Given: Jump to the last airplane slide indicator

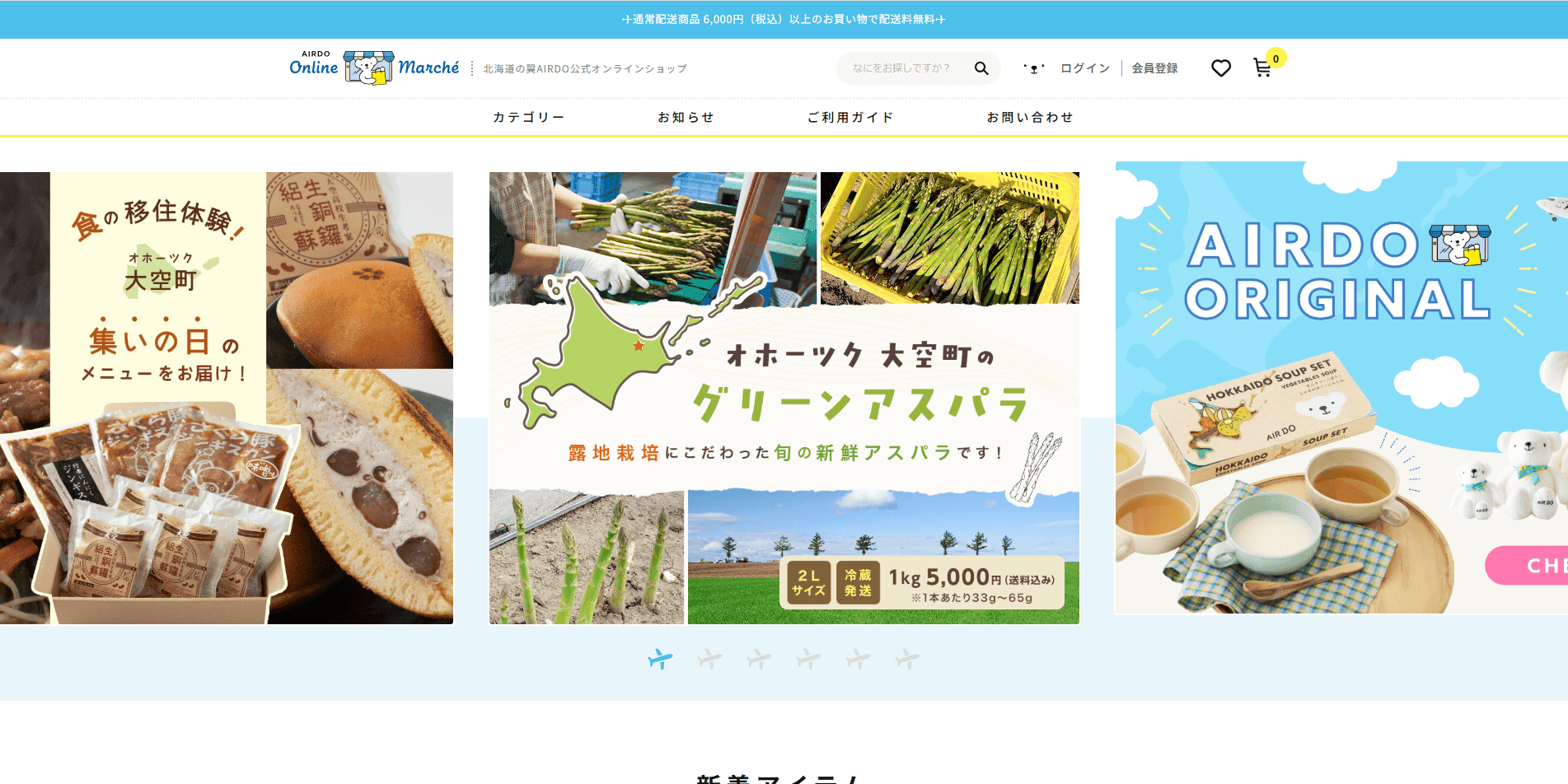Looking at the screenshot, I should coord(907,659).
